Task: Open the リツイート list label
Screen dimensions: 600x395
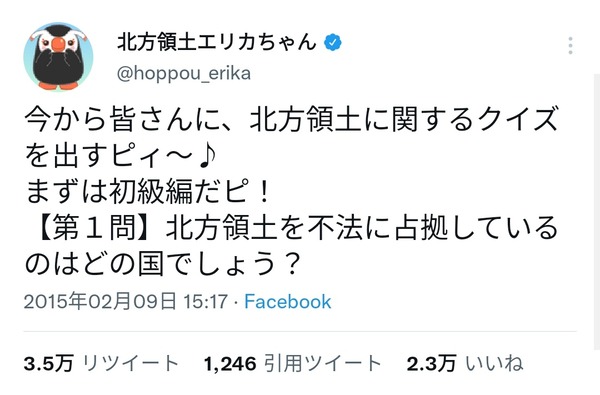Action: tap(130, 363)
